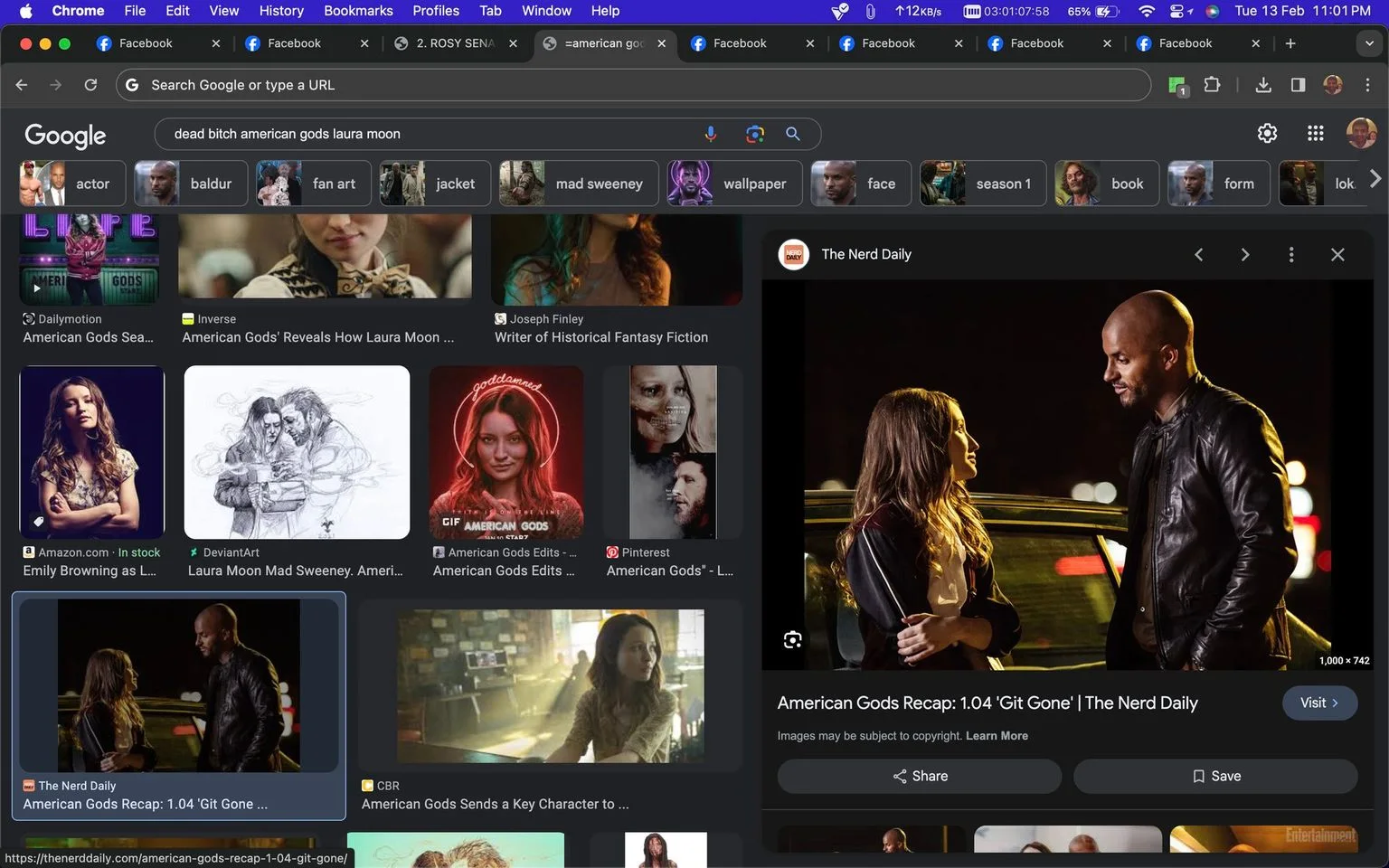Open Google quick settings gear
The image size is (1389, 868).
click(x=1268, y=133)
